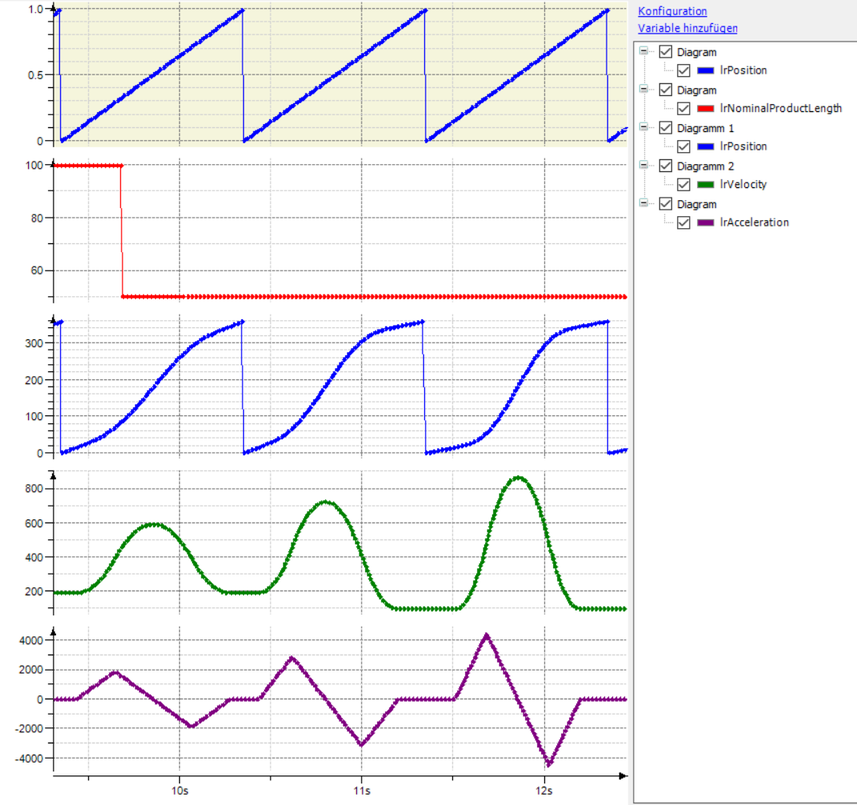
Task: Click the 12s label on time axis
Action: 543,790
